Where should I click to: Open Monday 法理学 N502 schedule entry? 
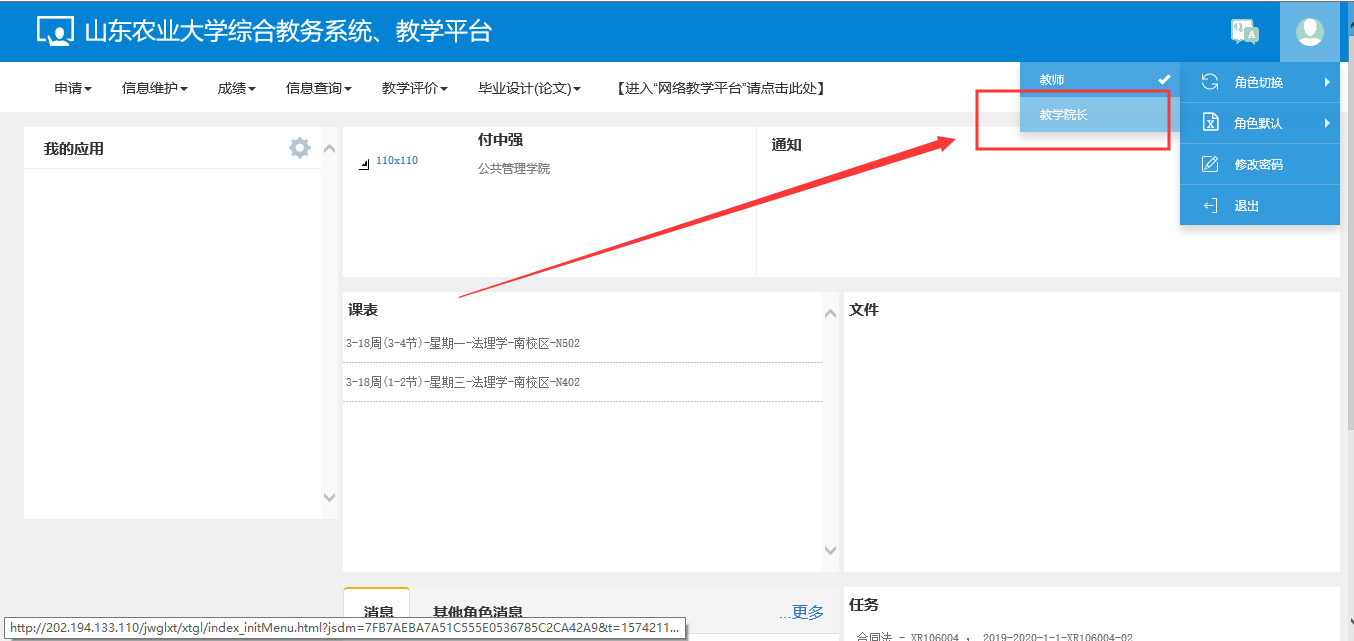(463, 344)
